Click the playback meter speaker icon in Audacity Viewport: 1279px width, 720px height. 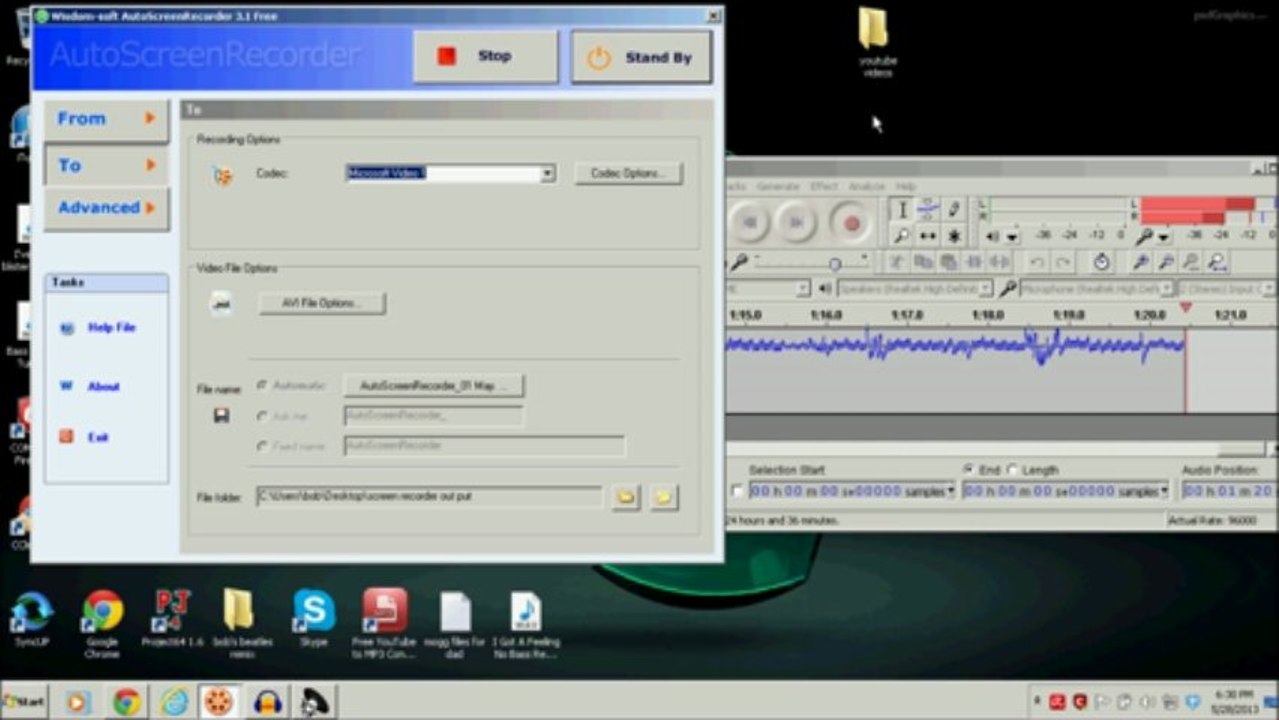[x=992, y=236]
